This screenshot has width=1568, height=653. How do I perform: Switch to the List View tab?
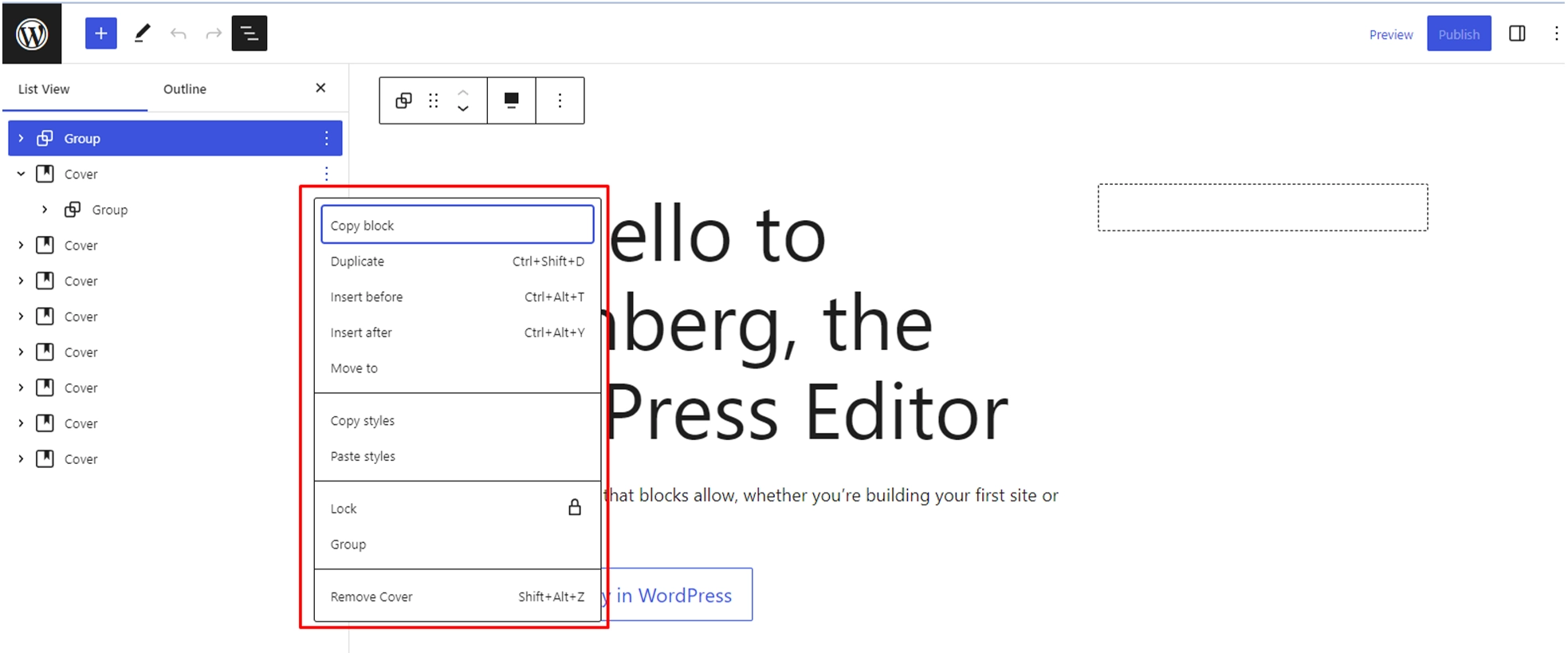[44, 89]
